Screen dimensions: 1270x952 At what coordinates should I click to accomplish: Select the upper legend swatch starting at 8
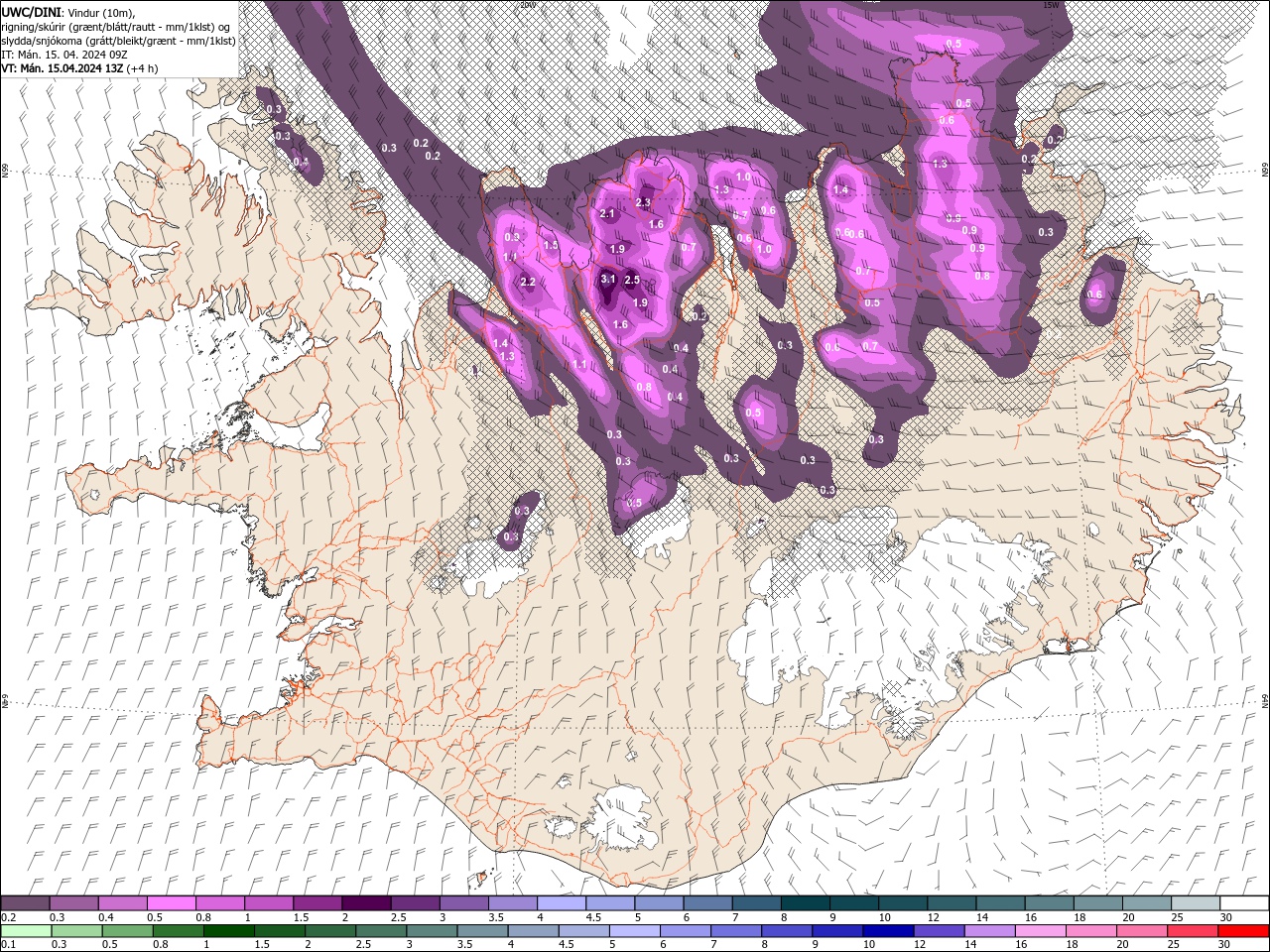click(x=805, y=903)
